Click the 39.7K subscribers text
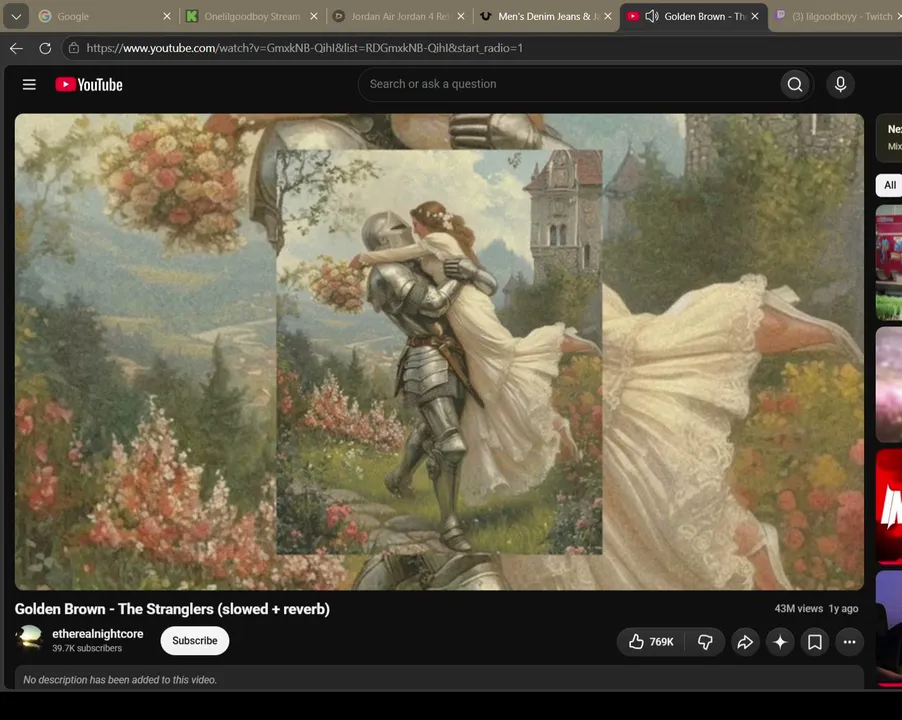The height and width of the screenshot is (720, 902). click(87, 648)
